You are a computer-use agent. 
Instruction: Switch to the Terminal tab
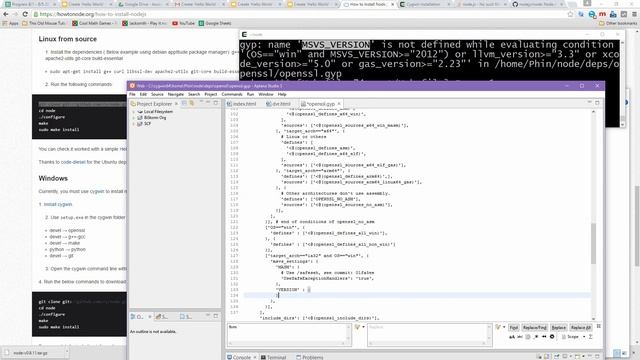click(273, 357)
